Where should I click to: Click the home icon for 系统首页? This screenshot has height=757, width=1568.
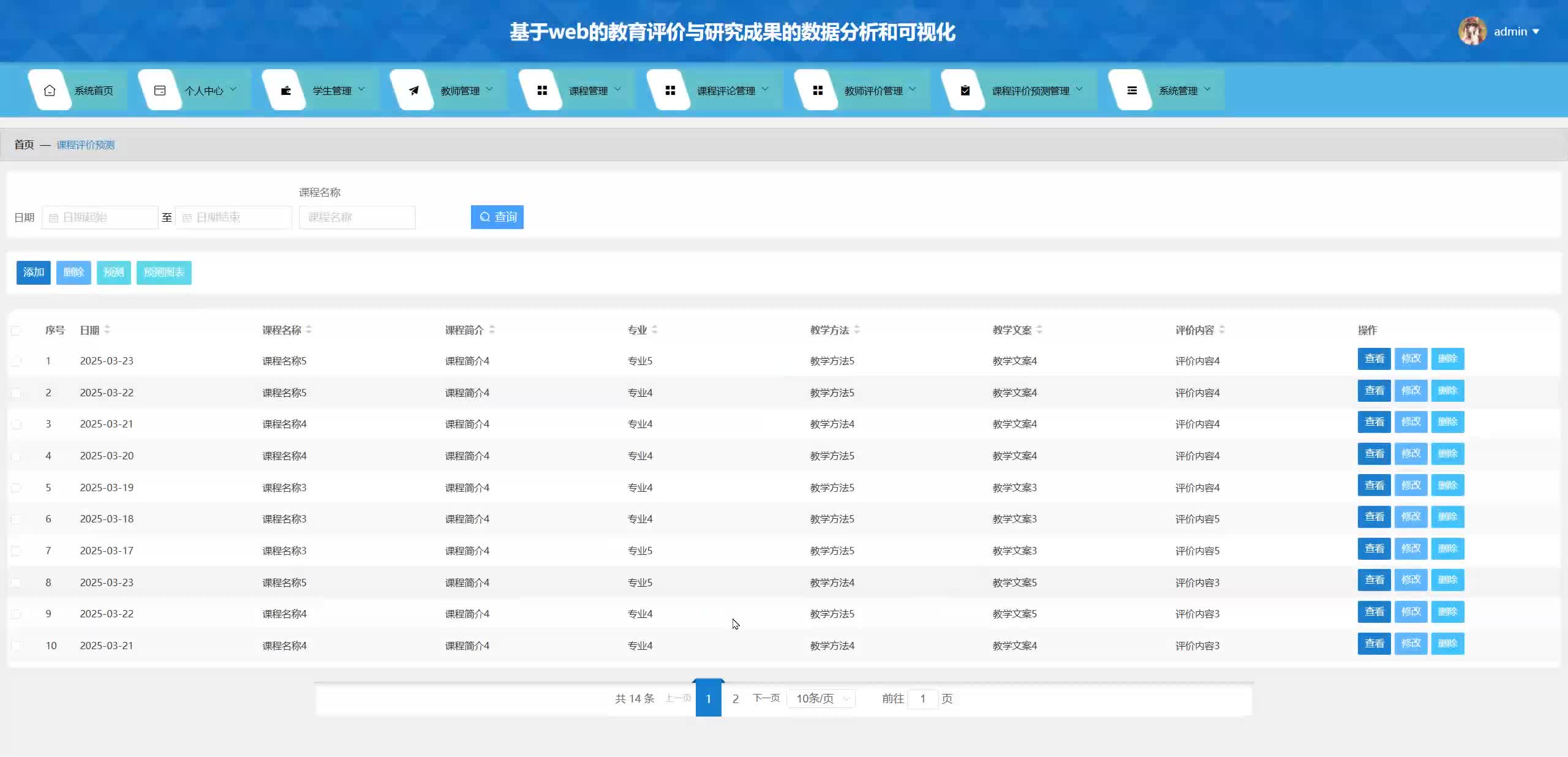pyautogui.click(x=50, y=91)
